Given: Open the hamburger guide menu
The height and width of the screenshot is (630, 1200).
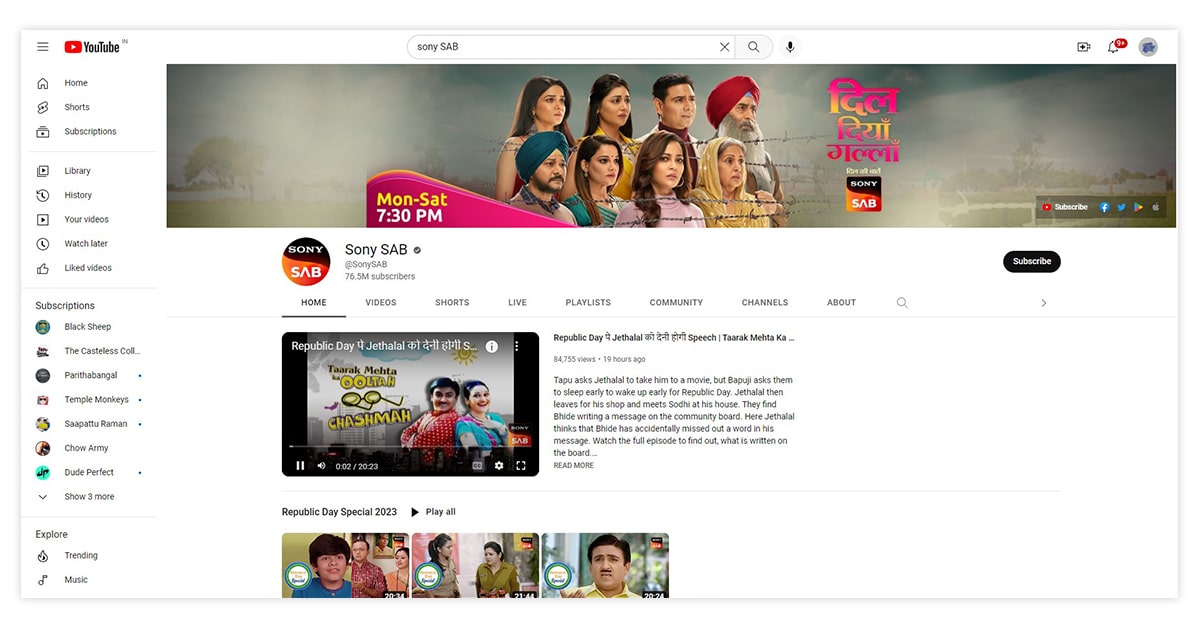Looking at the screenshot, I should pos(42,47).
